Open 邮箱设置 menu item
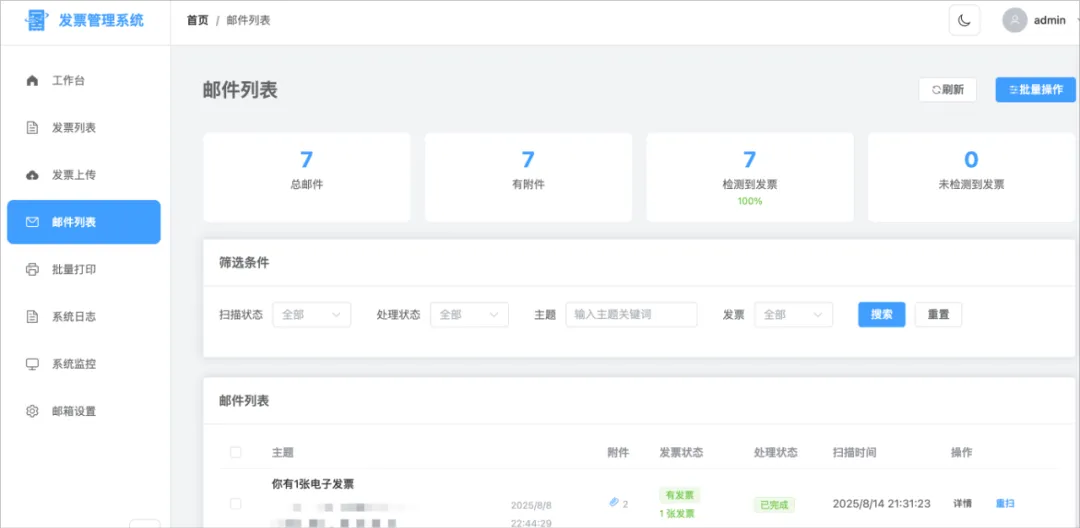 coord(84,412)
